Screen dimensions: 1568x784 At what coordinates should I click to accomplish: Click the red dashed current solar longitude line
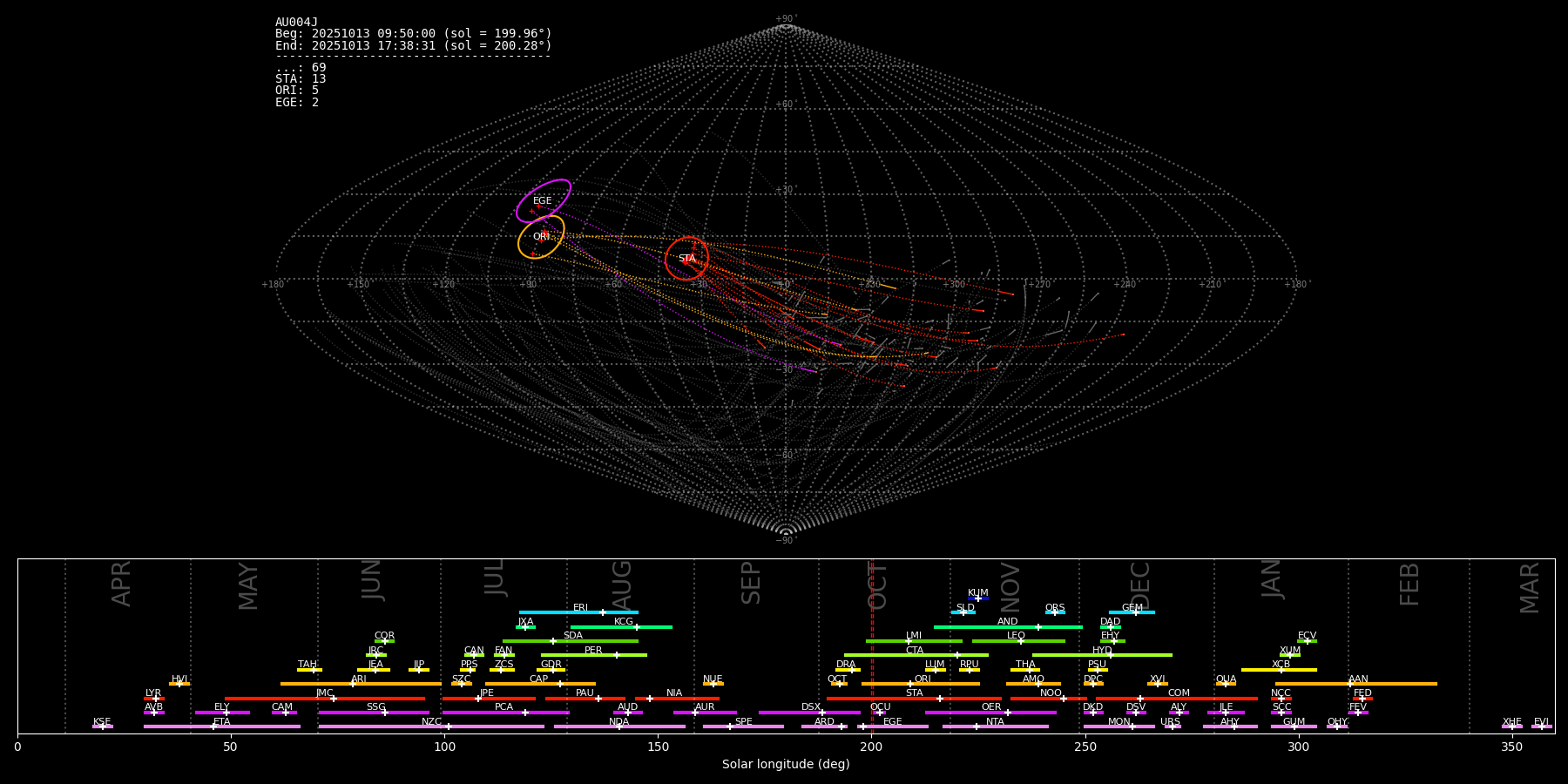point(872,645)
